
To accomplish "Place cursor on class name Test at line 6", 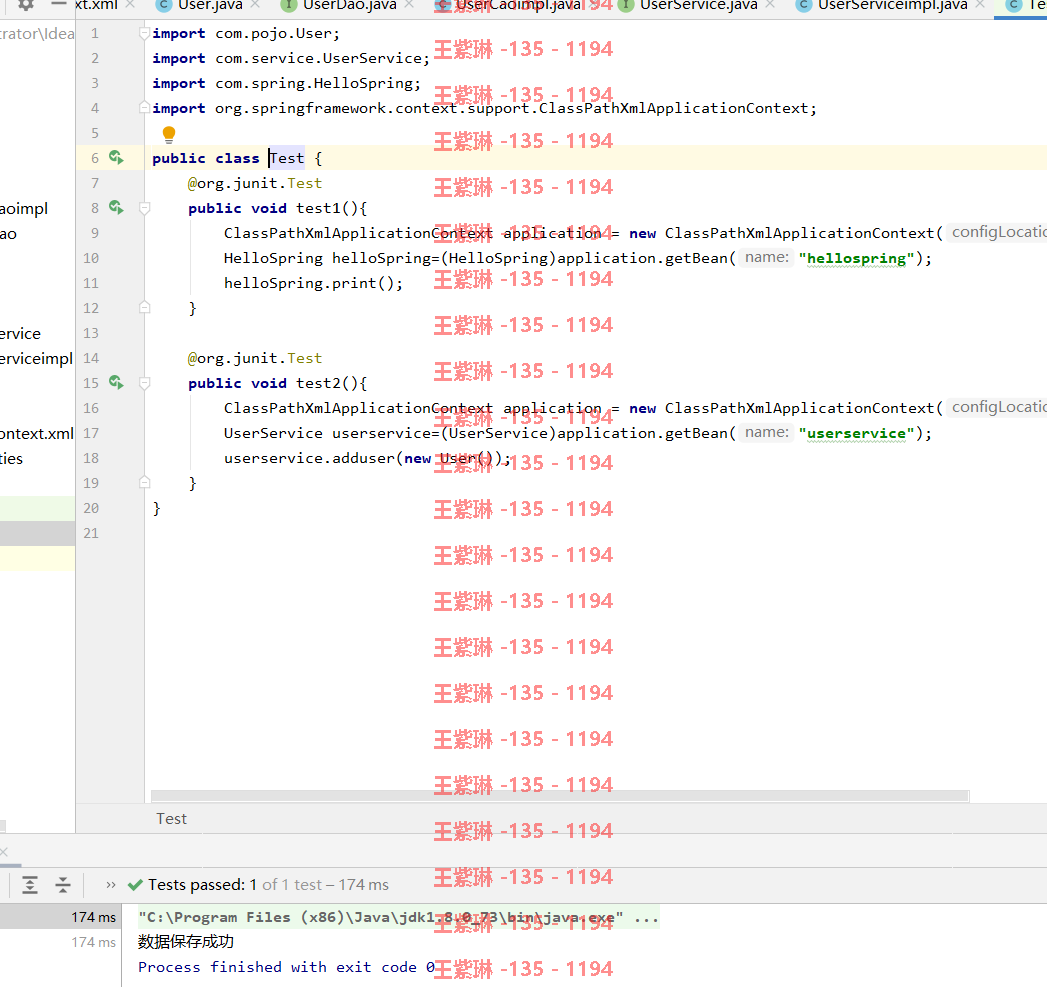I will click(x=287, y=158).
